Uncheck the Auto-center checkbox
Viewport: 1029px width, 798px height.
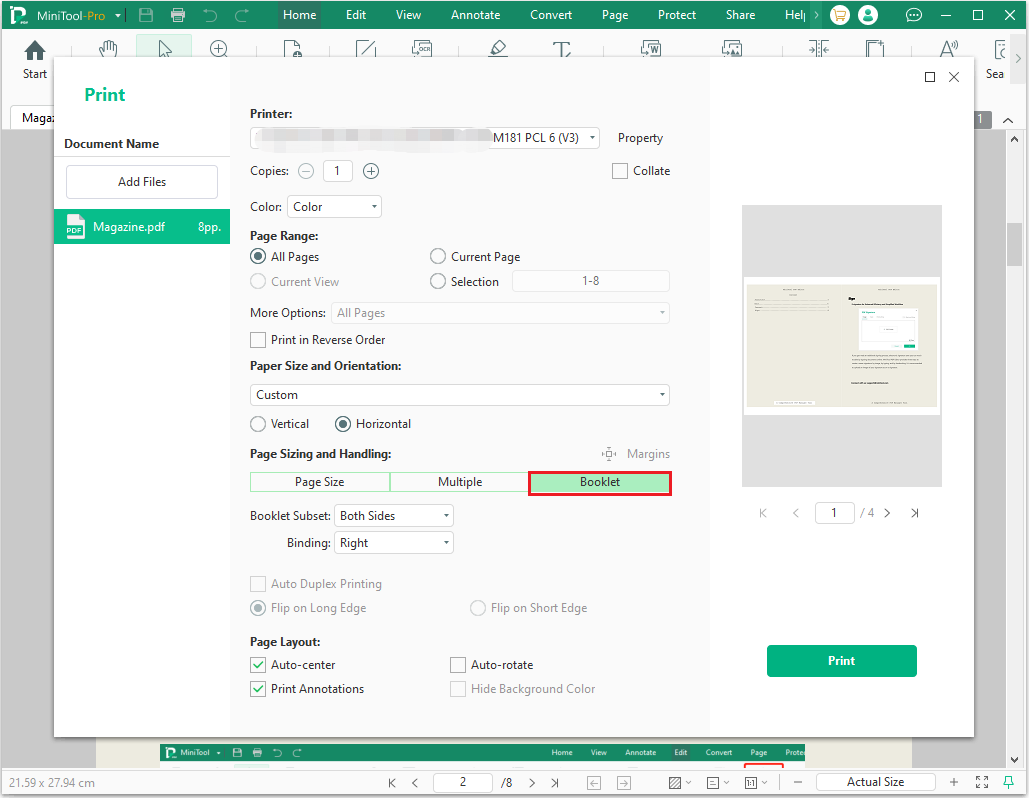(258, 665)
